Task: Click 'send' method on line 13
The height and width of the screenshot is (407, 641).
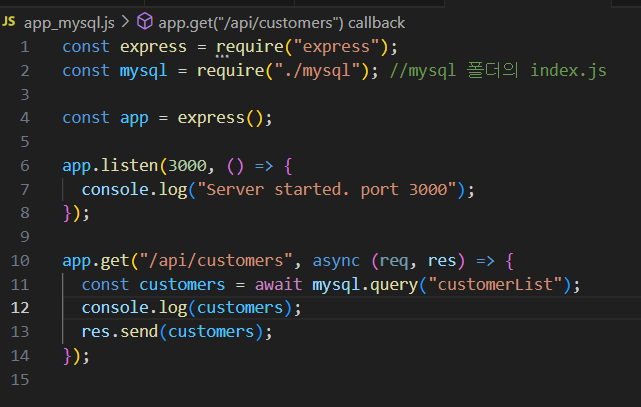Action: pos(139,332)
